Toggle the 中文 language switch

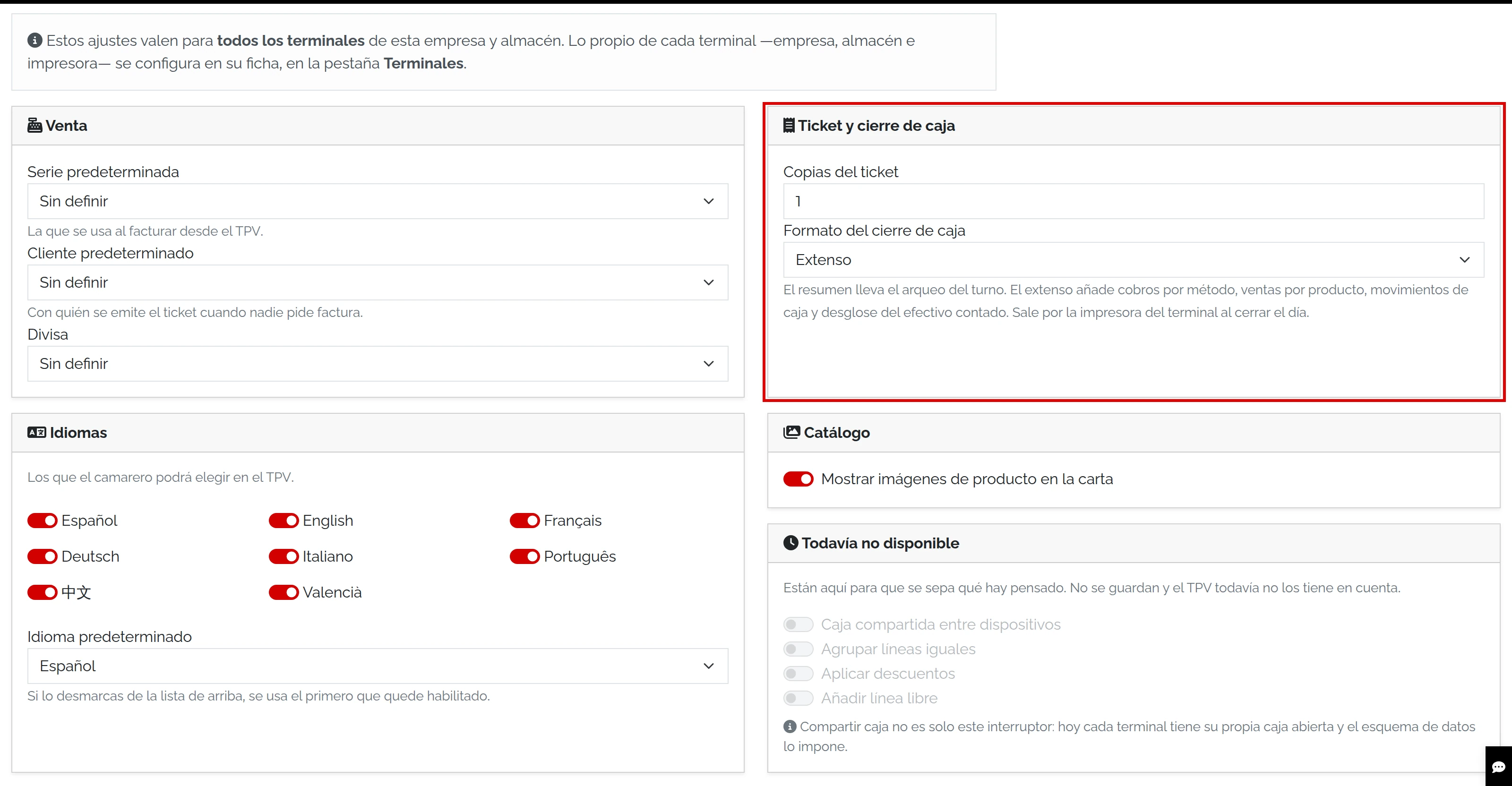tap(42, 592)
